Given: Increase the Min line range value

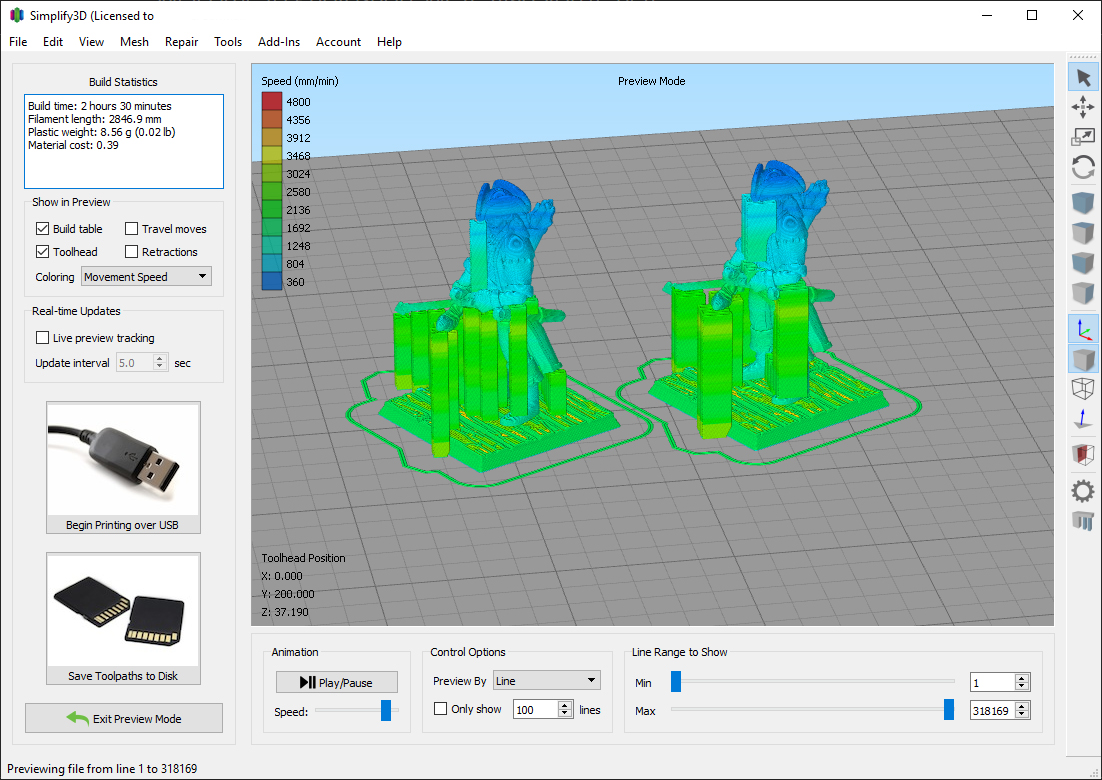Looking at the screenshot, I should pos(1022,678).
